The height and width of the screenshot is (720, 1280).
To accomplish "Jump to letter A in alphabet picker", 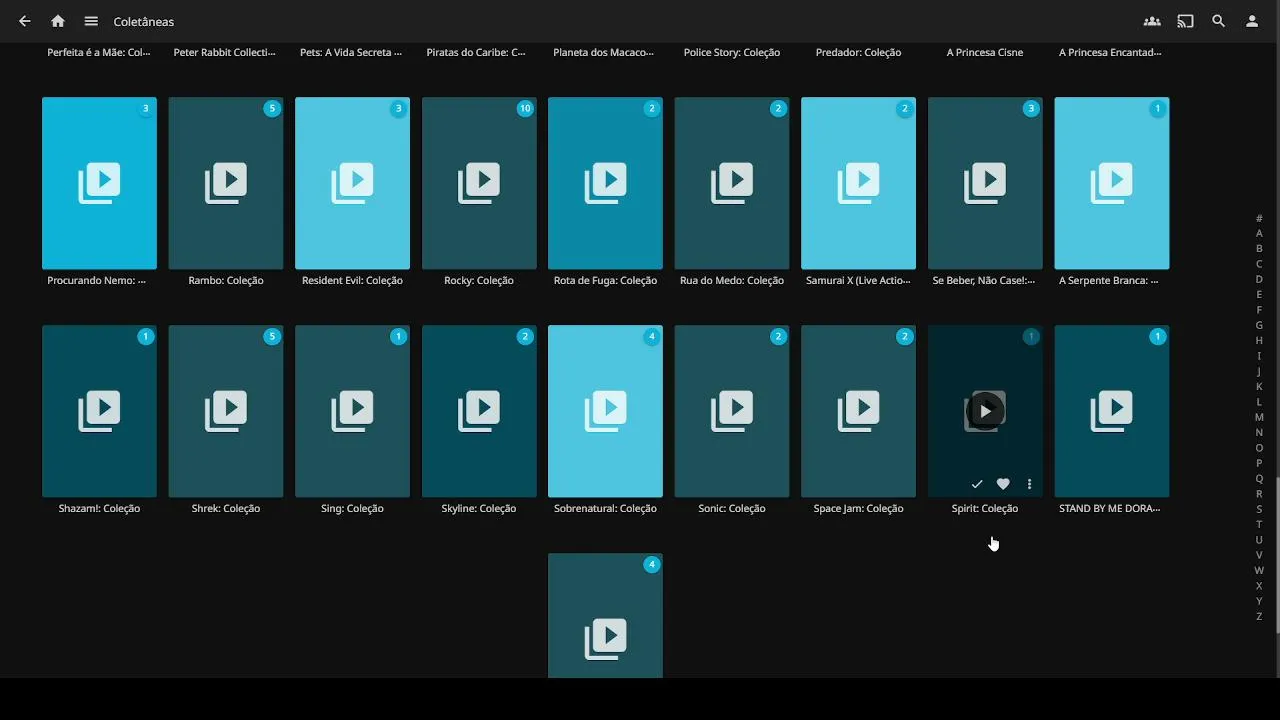I will [1259, 233].
